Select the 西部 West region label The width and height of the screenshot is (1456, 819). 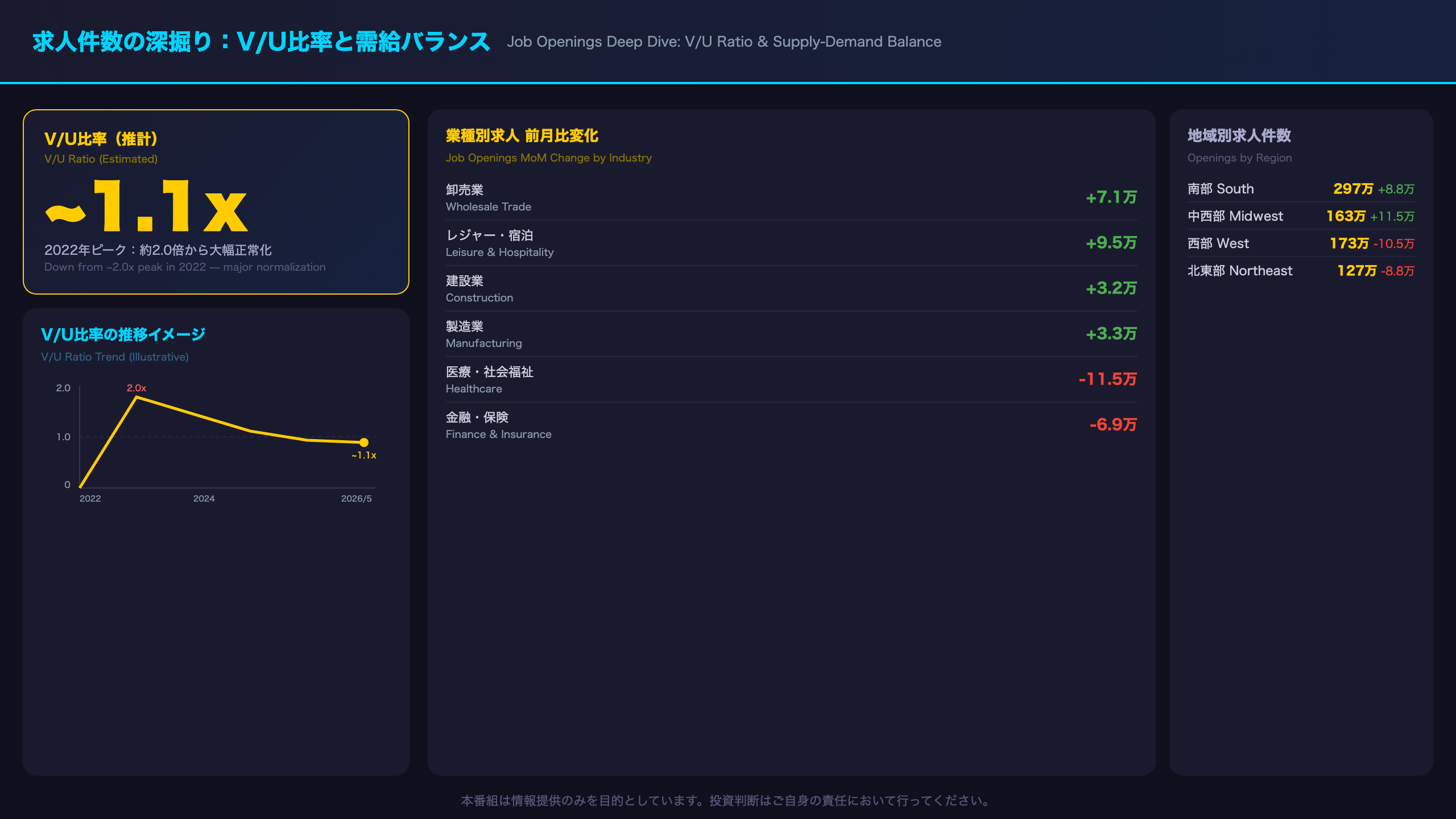coord(1218,243)
